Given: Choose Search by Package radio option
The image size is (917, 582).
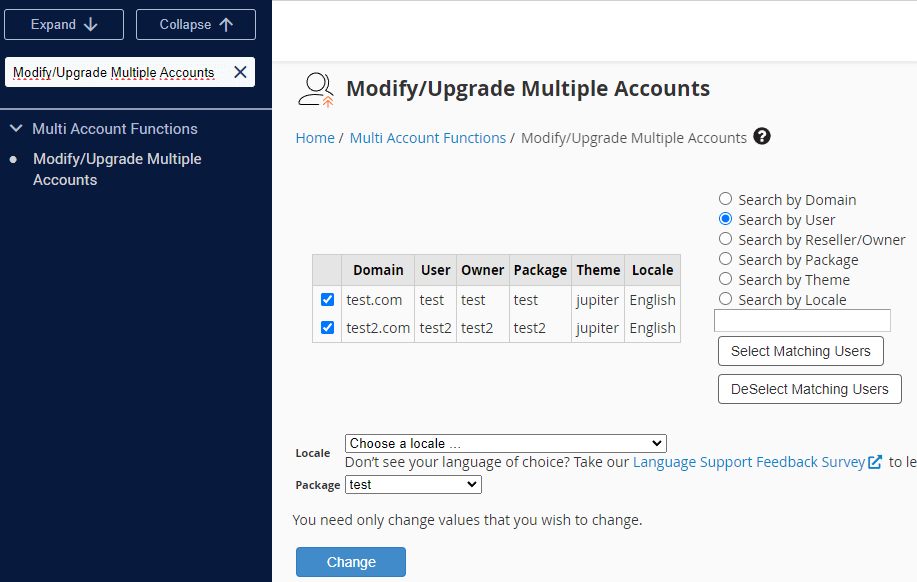Looking at the screenshot, I should (x=726, y=260).
